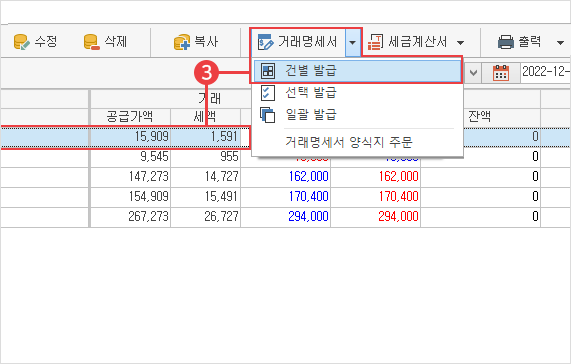This screenshot has width=571, height=364.
Task: Click the 복사 (copy) toolbar button
Action: (x=196, y=42)
